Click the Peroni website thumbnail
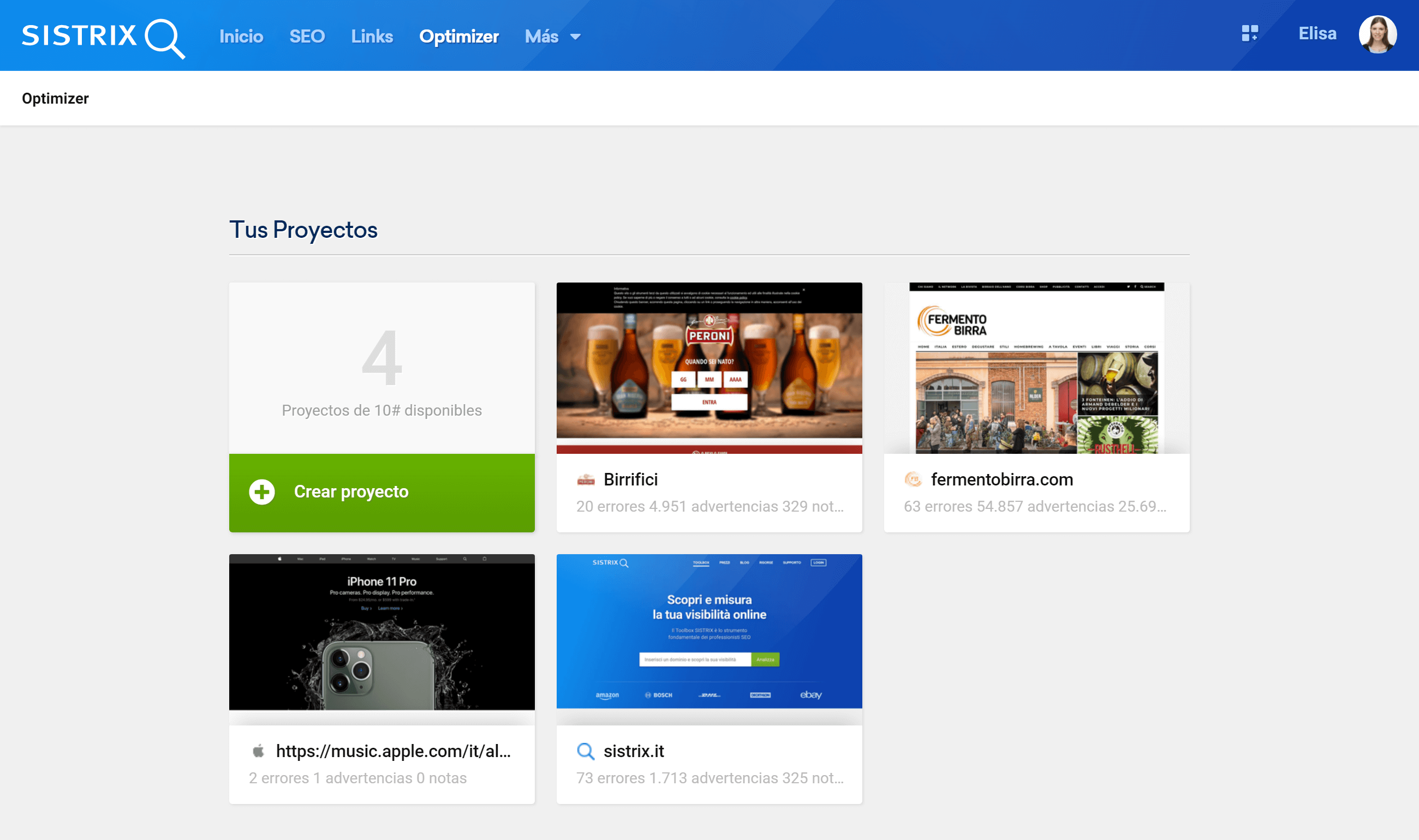The height and width of the screenshot is (840, 1419). [709, 368]
